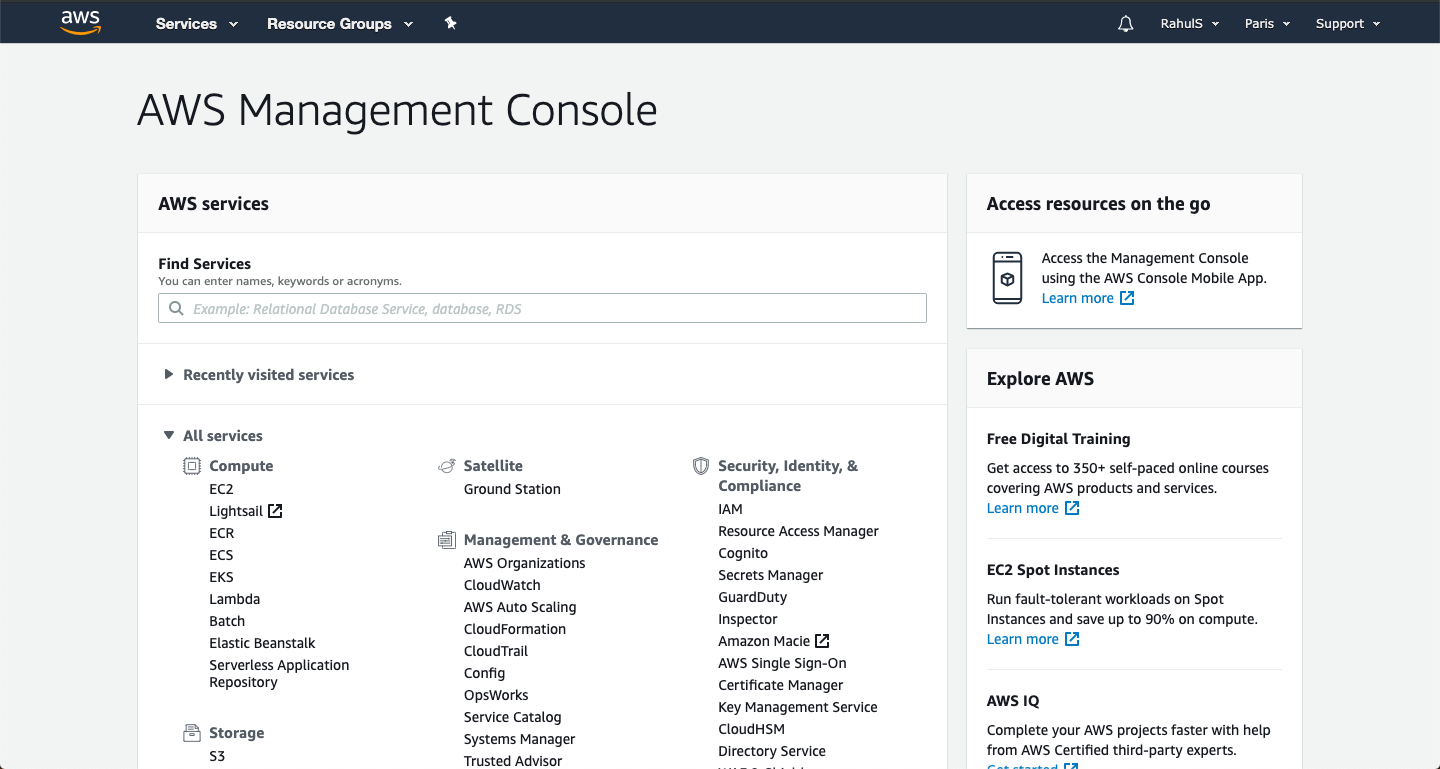Click the Find Services search field
This screenshot has width=1440, height=769.
[542, 309]
